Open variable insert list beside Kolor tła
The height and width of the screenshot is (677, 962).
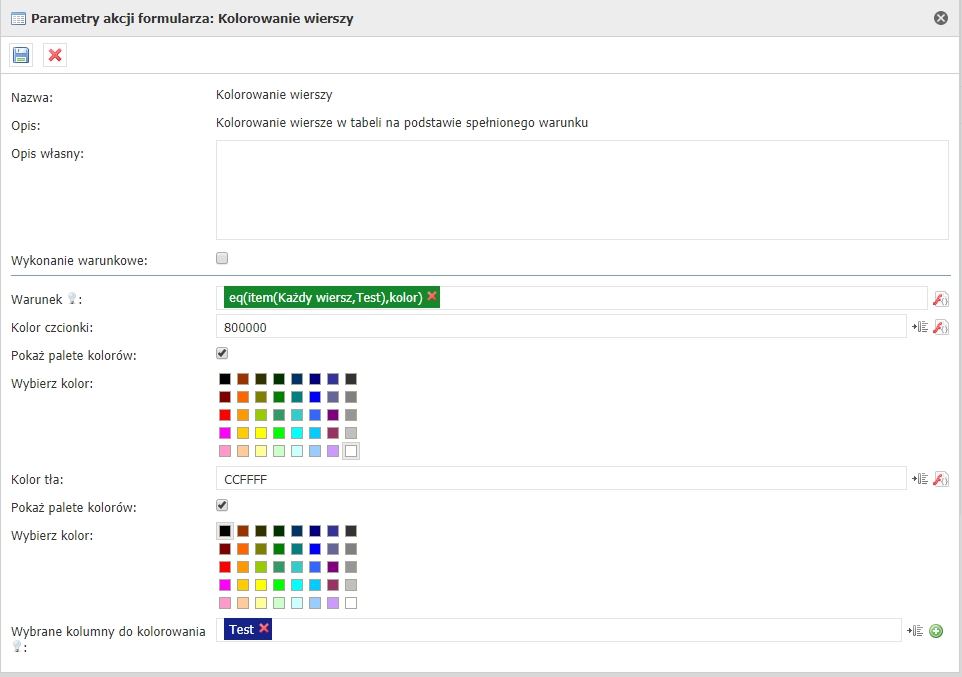point(920,480)
